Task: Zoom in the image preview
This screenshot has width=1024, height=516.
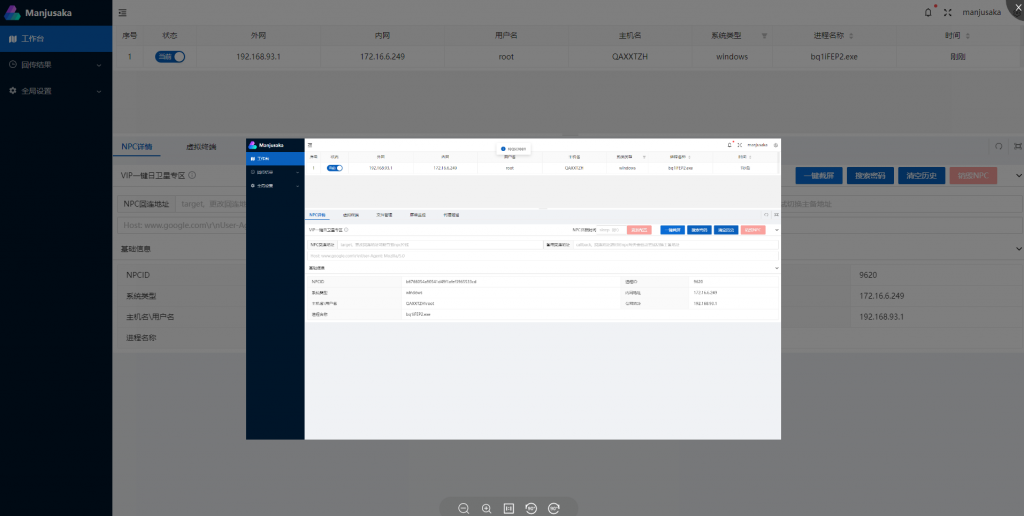Action: tap(486, 508)
